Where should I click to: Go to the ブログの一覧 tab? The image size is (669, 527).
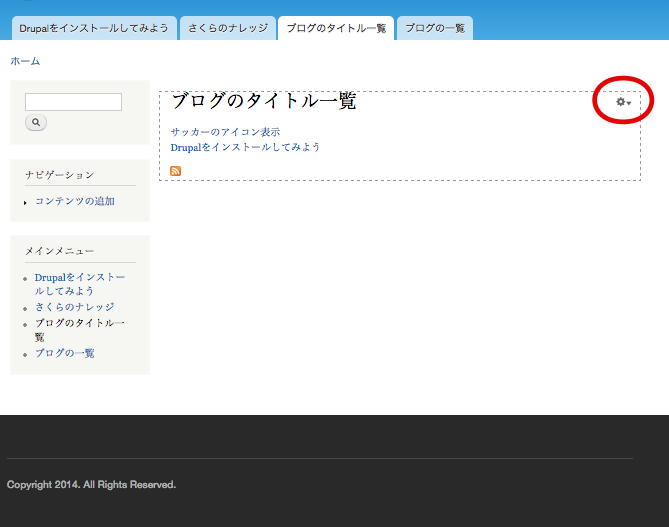pyautogui.click(x=434, y=28)
